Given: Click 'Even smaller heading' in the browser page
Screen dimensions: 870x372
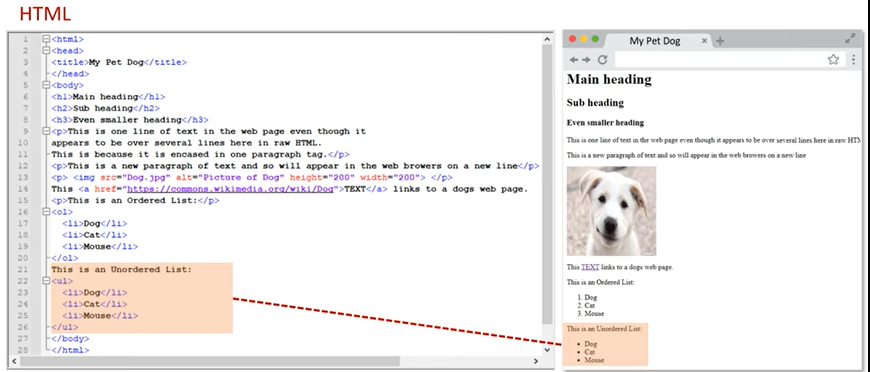Looking at the screenshot, I should pos(605,123).
